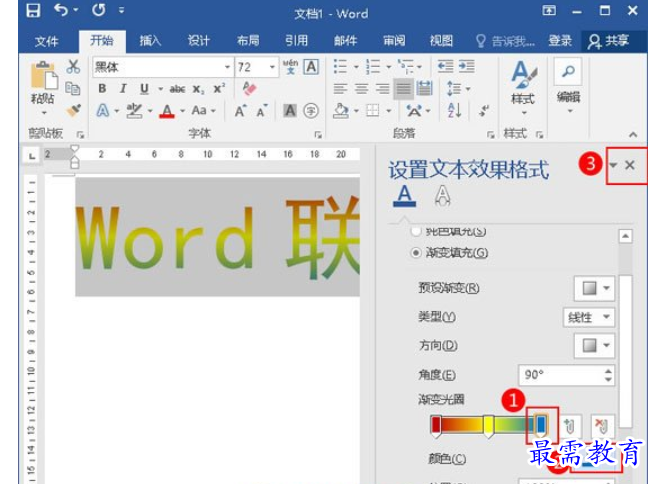
Task: Insert an enclosed character (circled 字)
Action: click(311, 110)
